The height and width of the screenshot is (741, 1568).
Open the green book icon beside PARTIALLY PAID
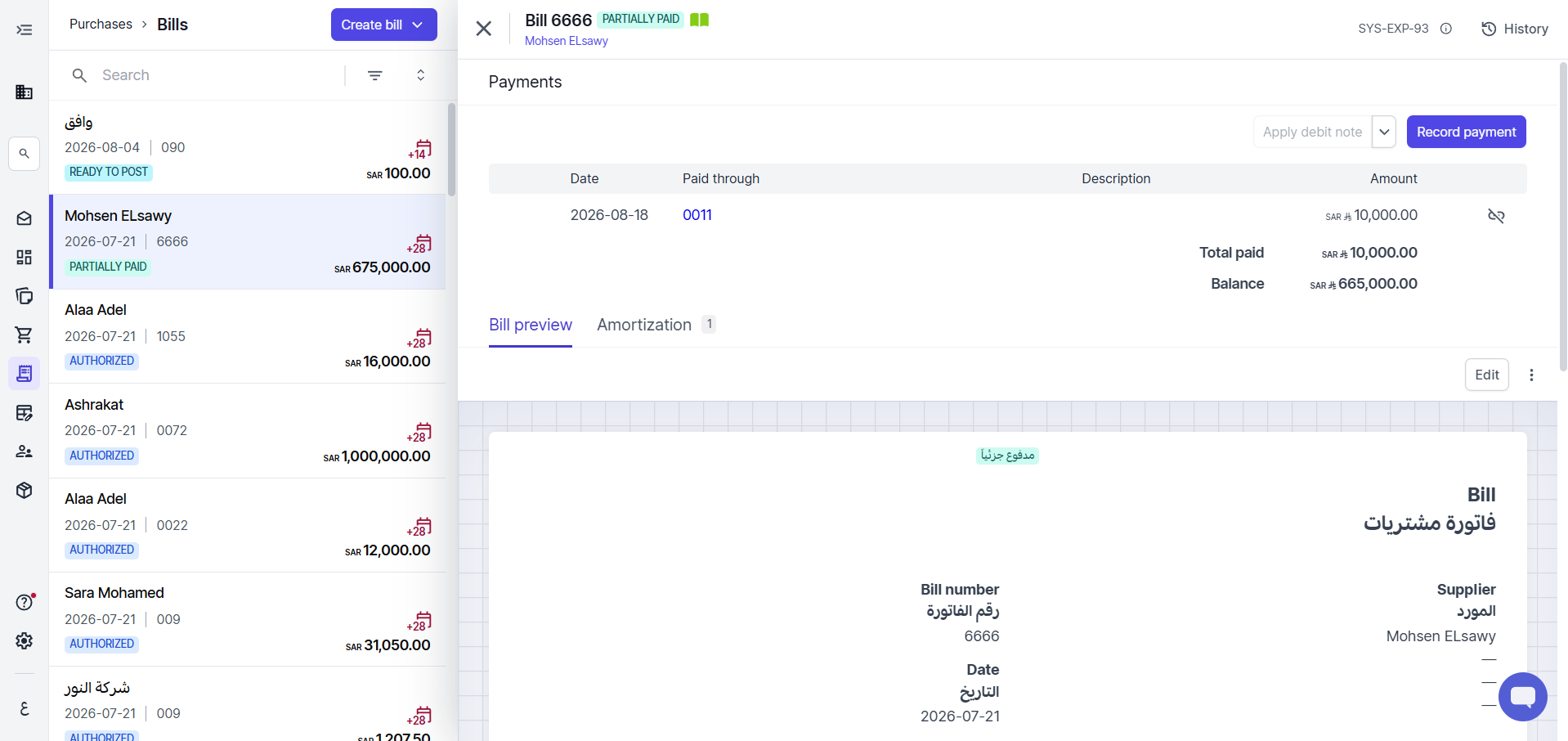[700, 20]
